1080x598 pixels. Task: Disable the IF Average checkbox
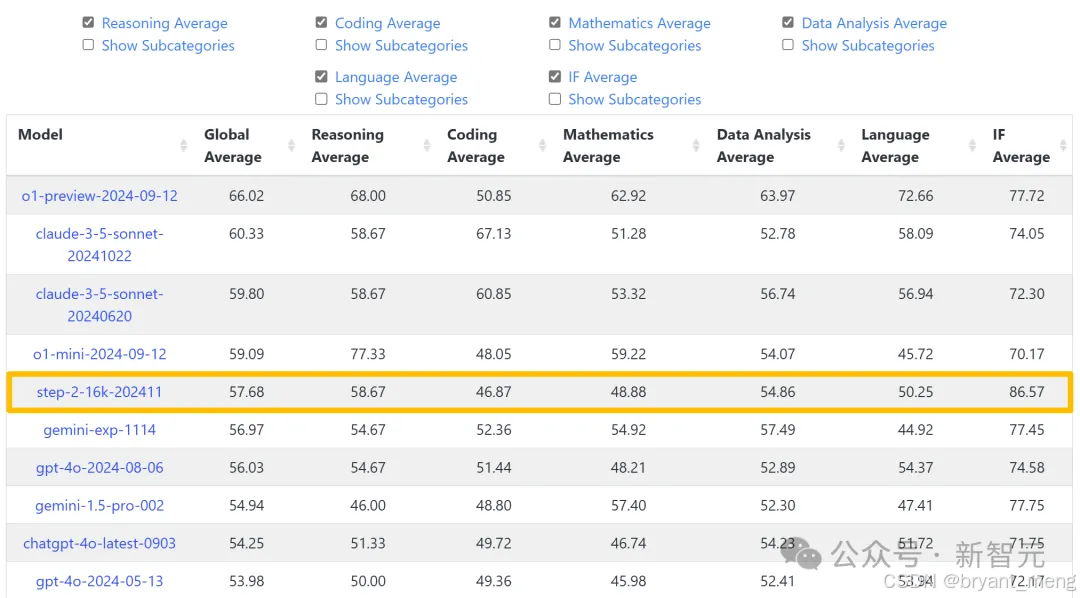(554, 76)
